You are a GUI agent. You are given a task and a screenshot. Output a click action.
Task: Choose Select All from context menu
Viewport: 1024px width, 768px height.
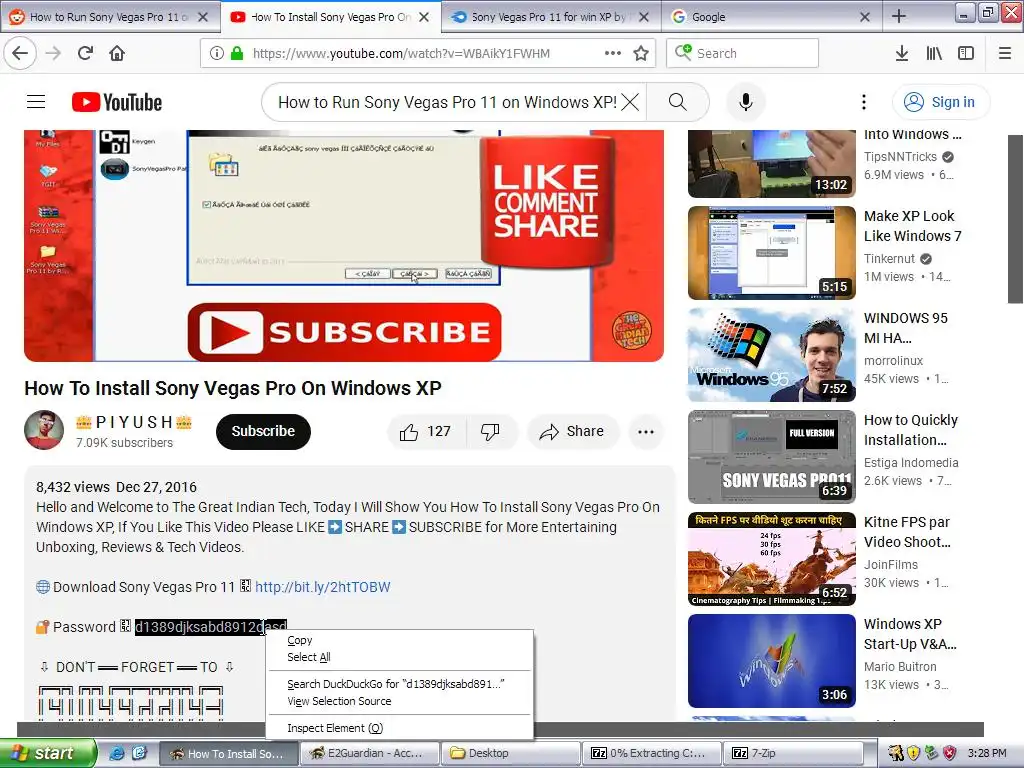(309, 657)
